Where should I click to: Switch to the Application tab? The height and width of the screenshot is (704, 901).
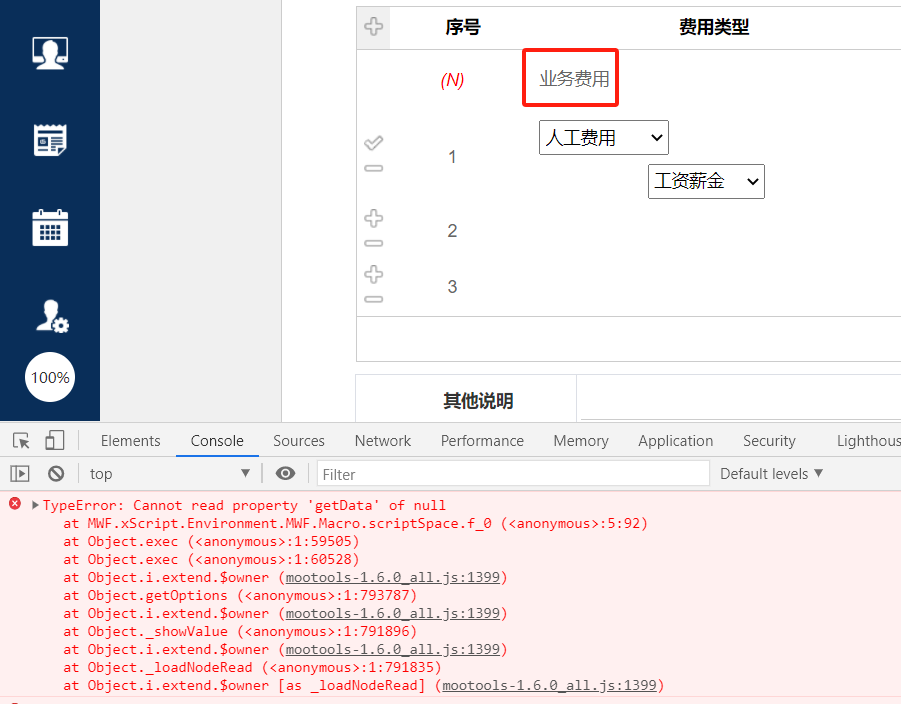point(676,441)
